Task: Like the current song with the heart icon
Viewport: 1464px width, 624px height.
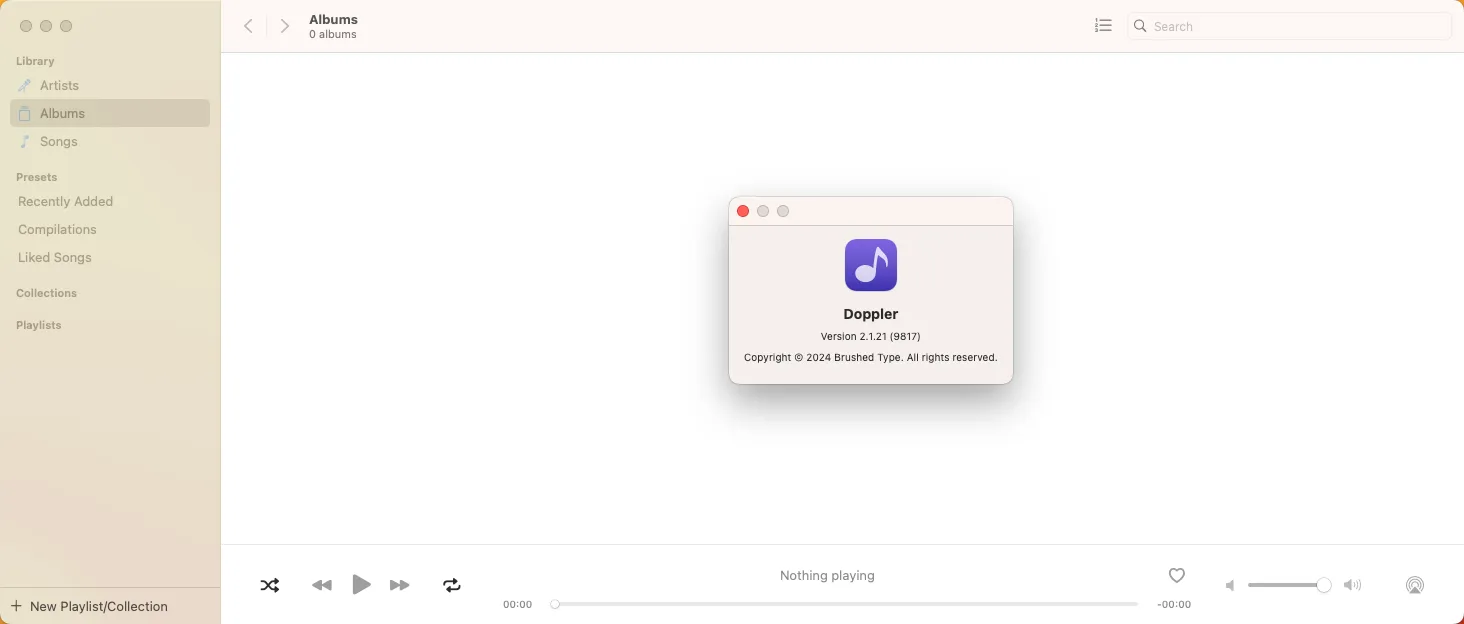Action: click(1177, 575)
